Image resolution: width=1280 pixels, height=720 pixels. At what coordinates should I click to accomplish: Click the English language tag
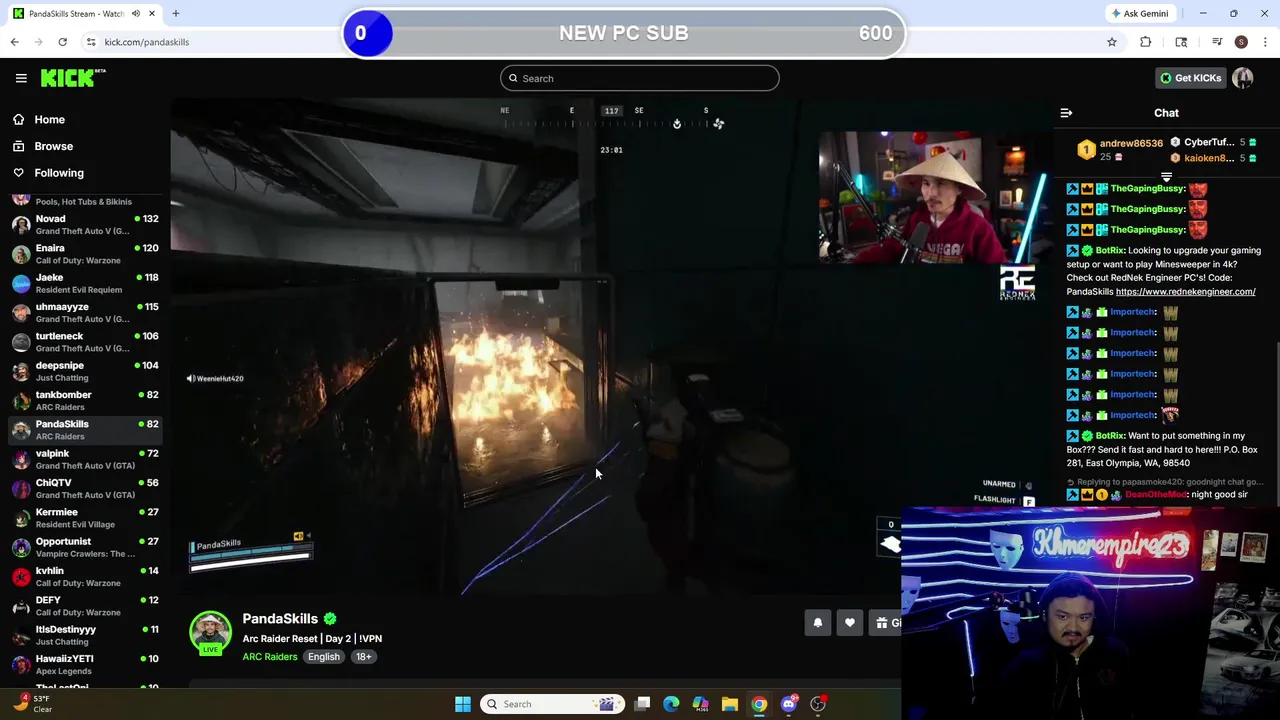click(x=324, y=657)
